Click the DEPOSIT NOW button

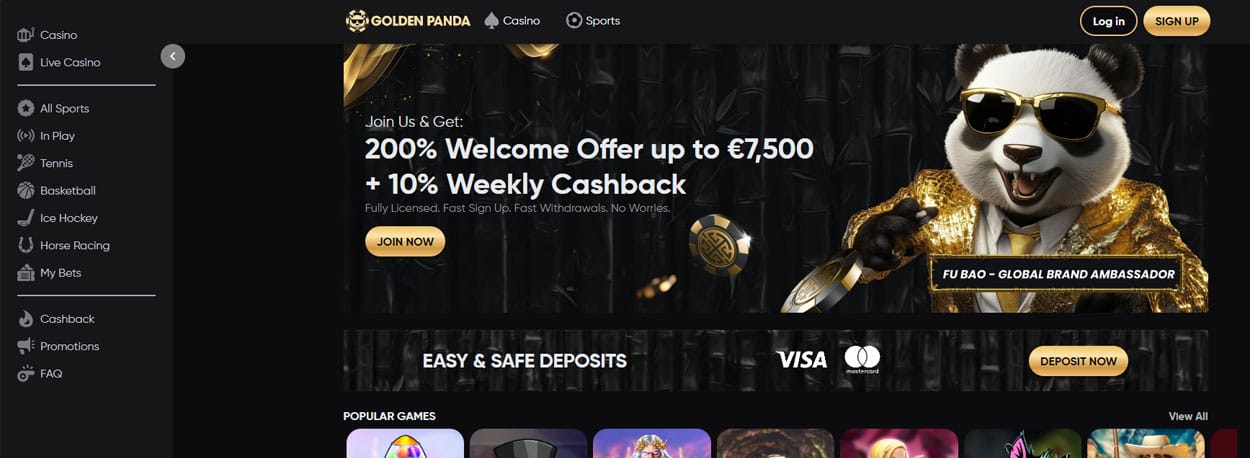click(x=1078, y=361)
